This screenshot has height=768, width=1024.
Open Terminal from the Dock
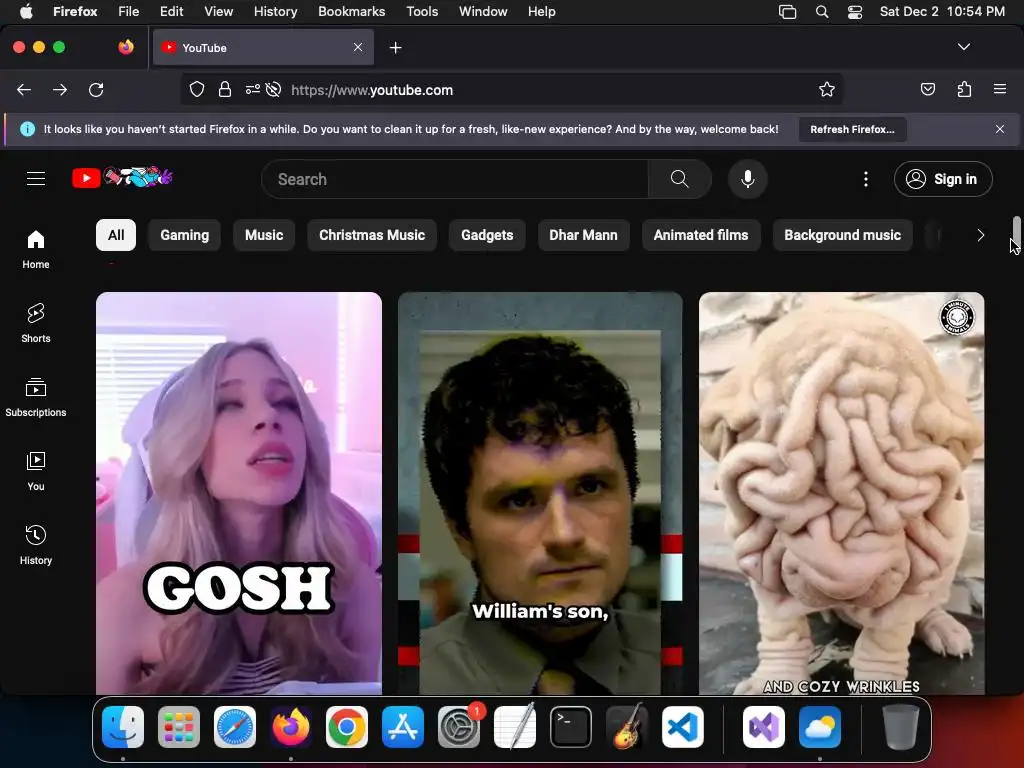point(571,727)
